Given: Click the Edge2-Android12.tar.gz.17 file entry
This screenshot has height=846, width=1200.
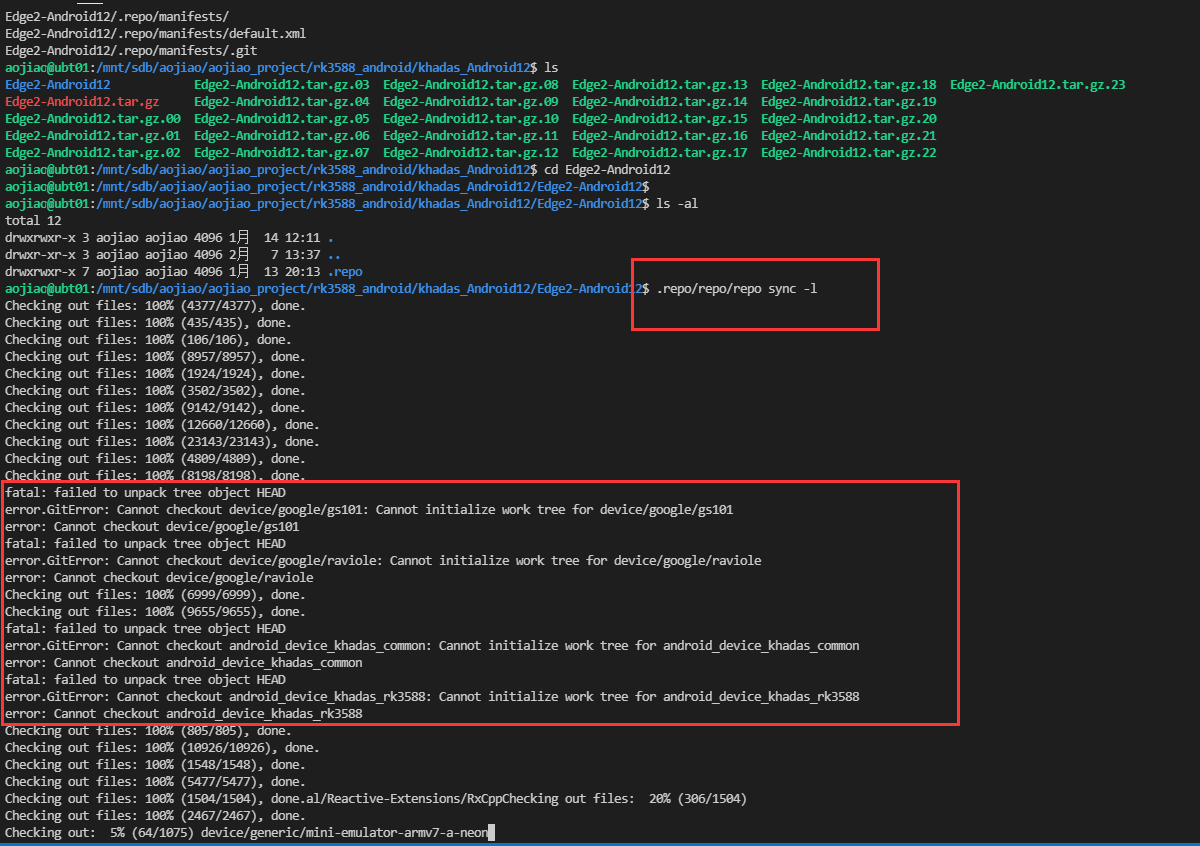Looking at the screenshot, I should click(659, 153).
